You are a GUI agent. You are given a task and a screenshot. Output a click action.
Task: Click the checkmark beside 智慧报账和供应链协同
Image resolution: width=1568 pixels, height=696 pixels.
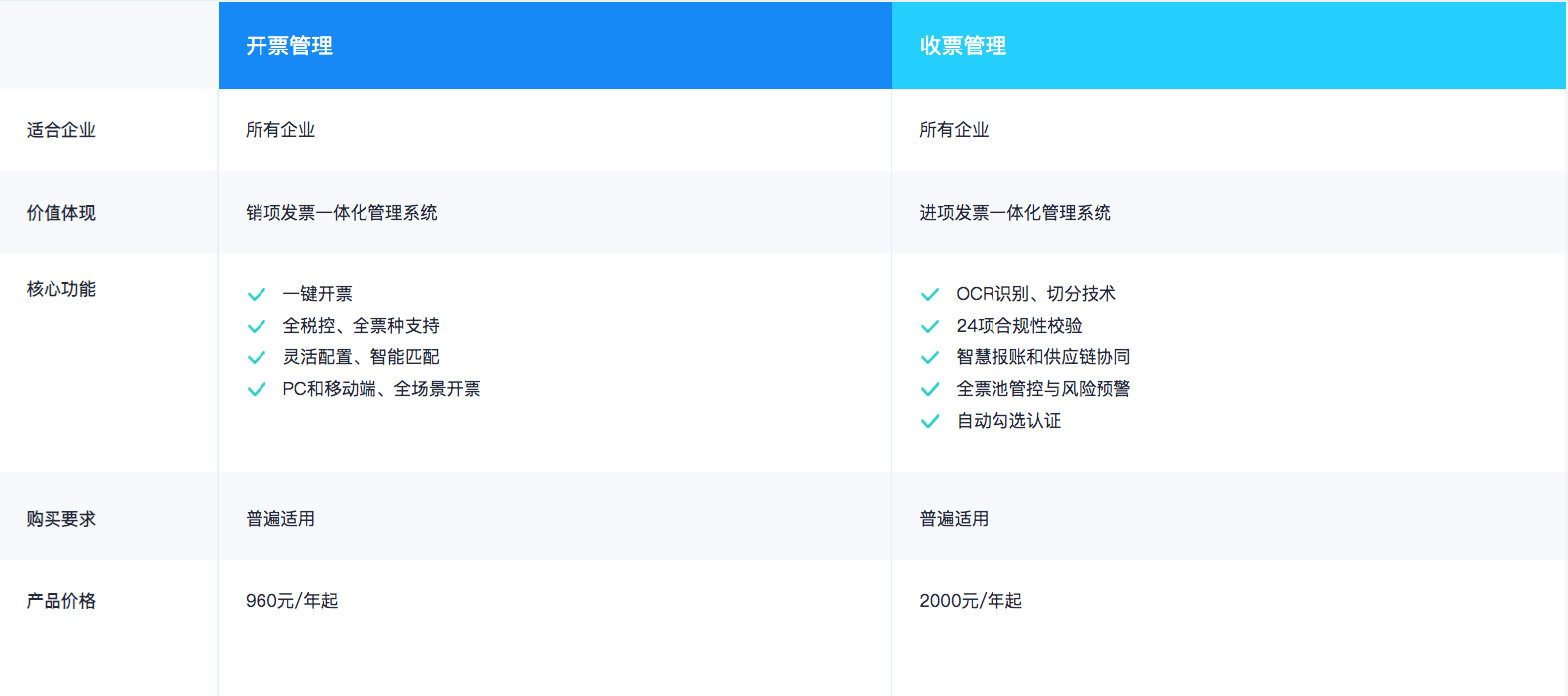point(930,357)
